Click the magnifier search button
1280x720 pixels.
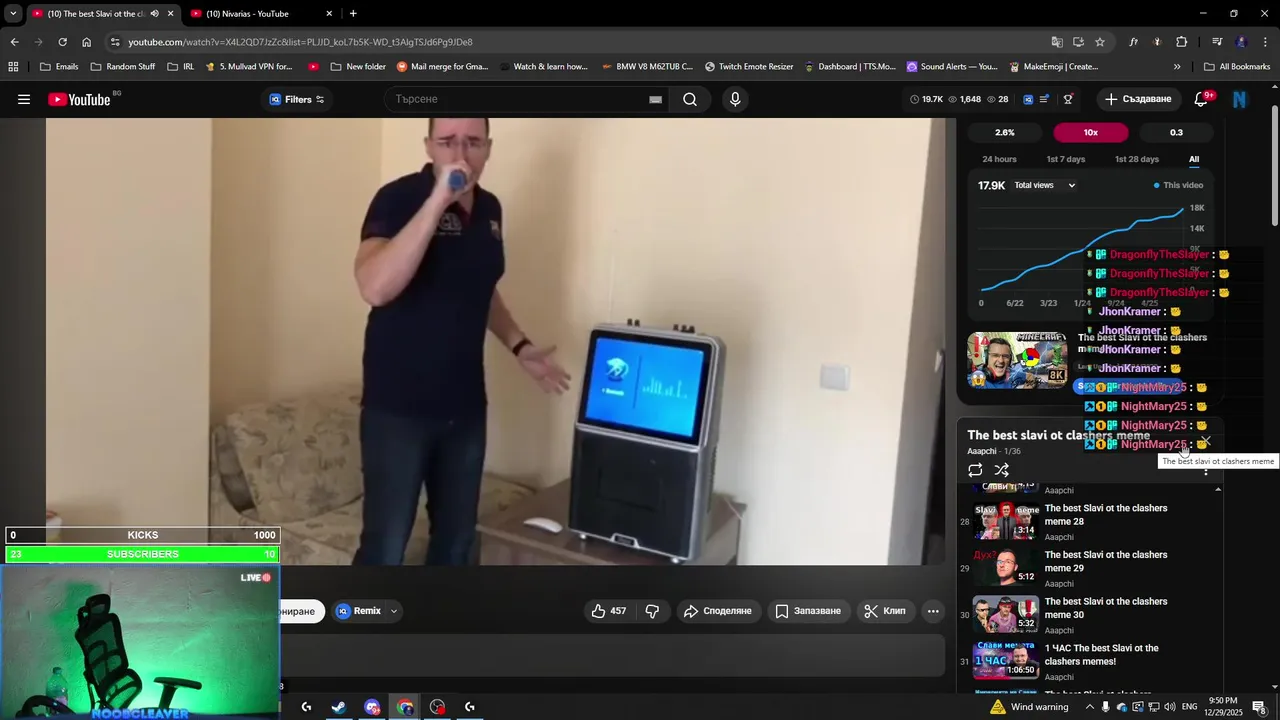pyautogui.click(x=690, y=99)
